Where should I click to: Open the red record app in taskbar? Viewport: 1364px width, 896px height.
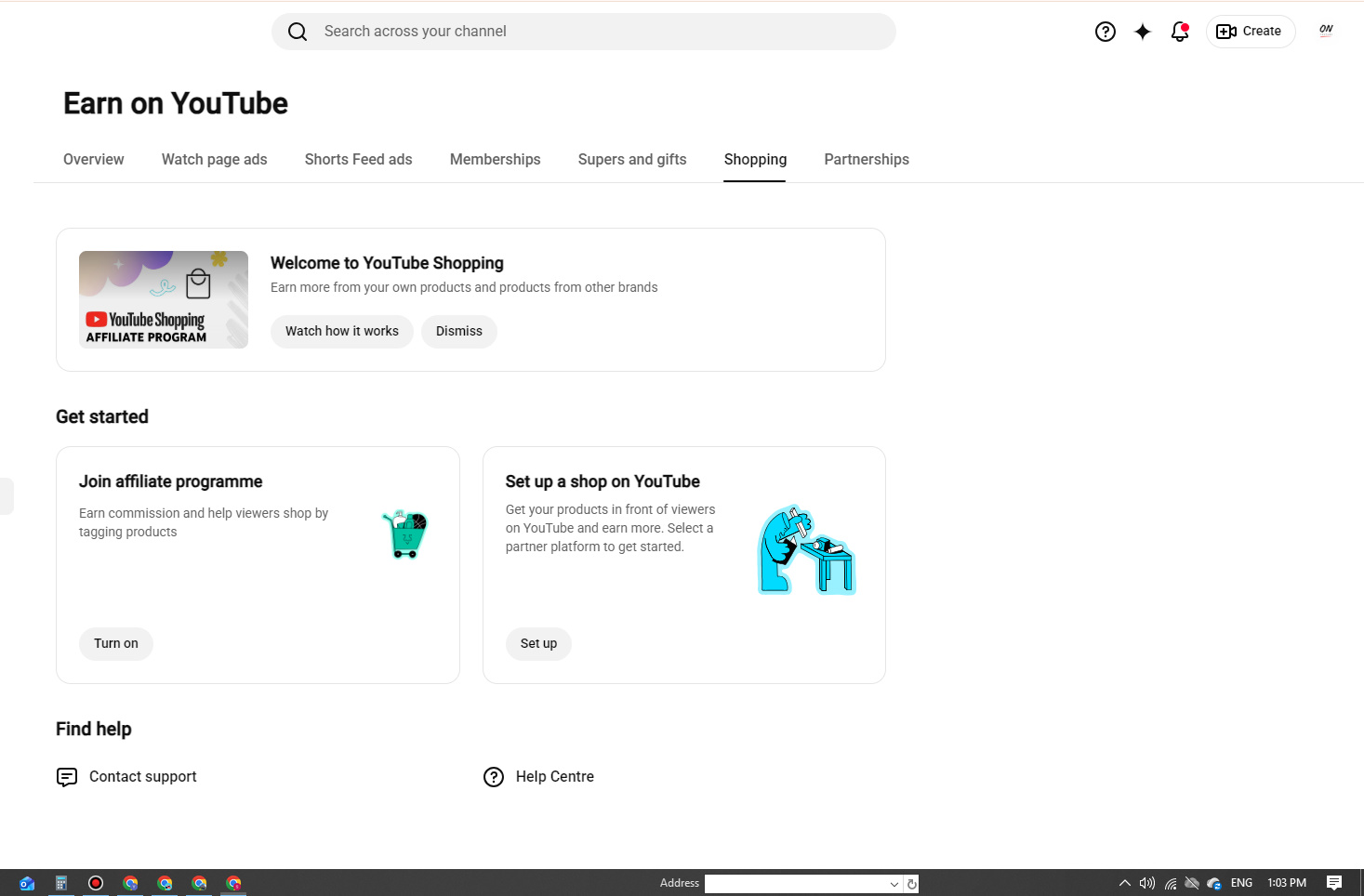coord(96,883)
